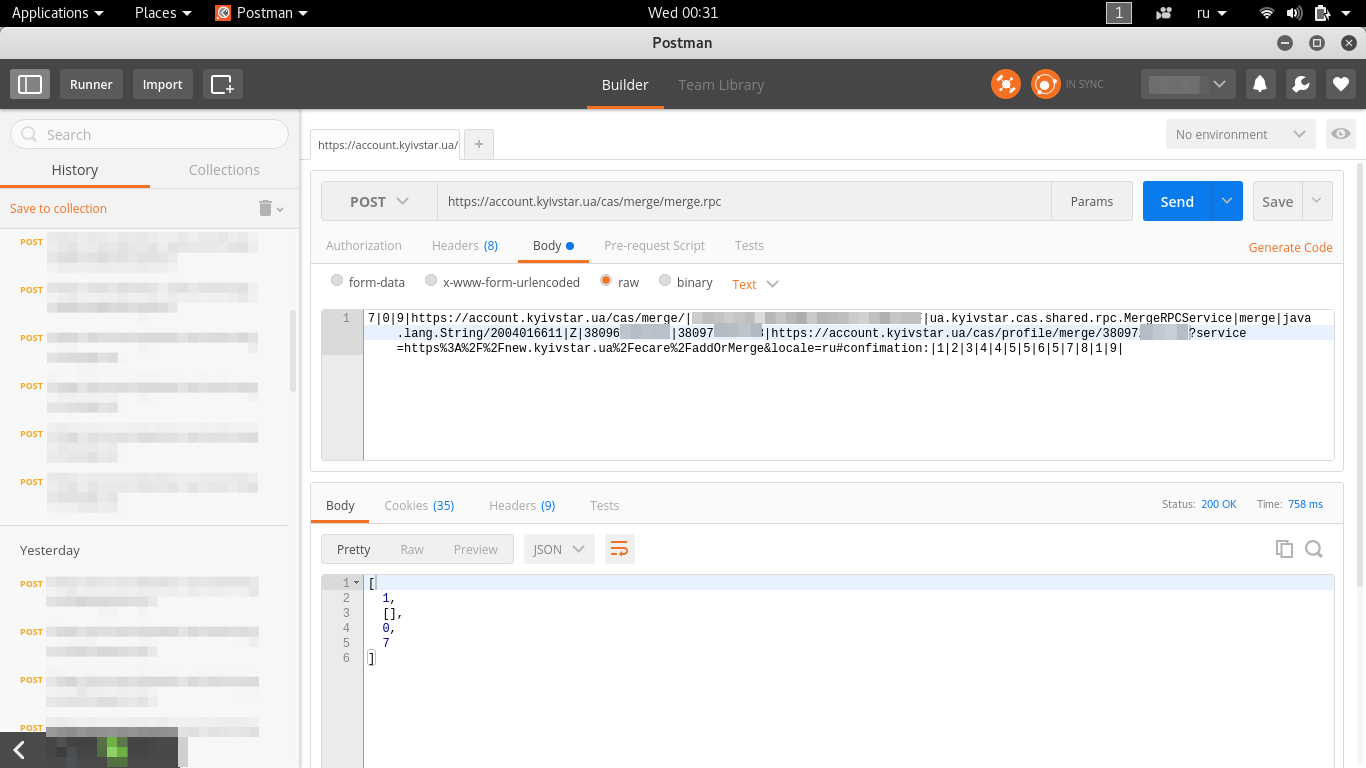
Task: Open the Places menu
Action: [x=163, y=13]
